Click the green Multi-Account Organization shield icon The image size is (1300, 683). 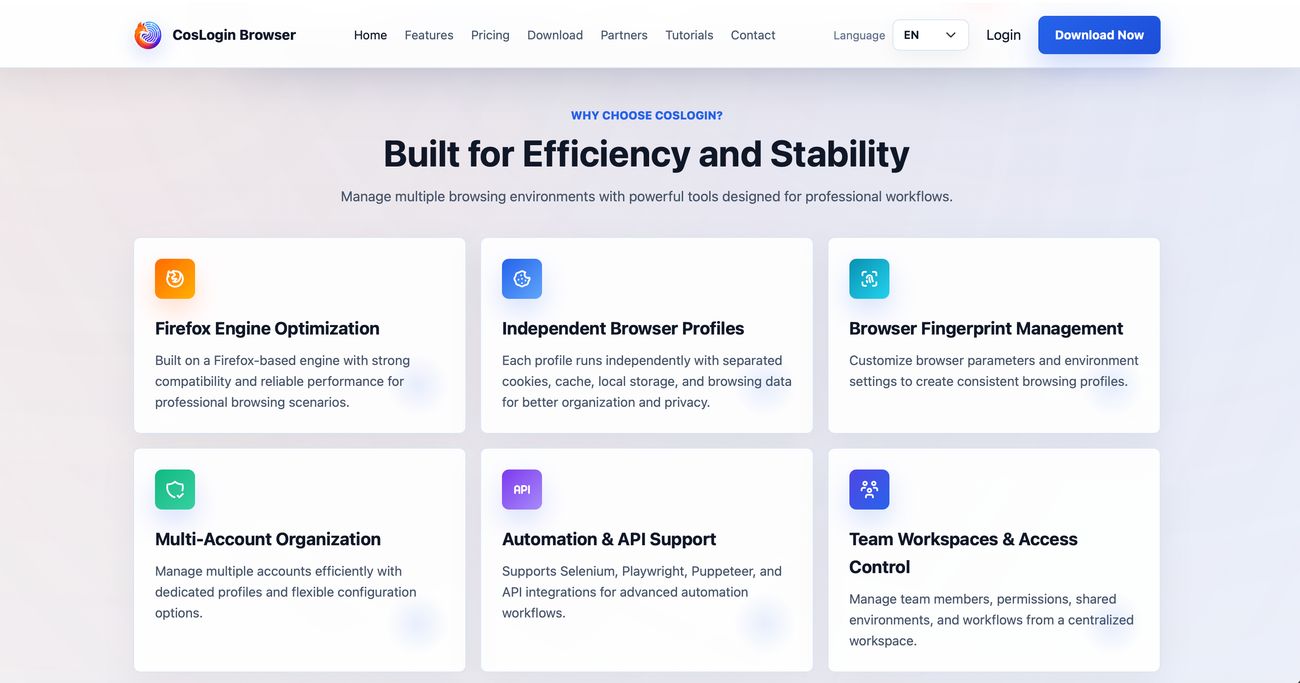(x=175, y=490)
